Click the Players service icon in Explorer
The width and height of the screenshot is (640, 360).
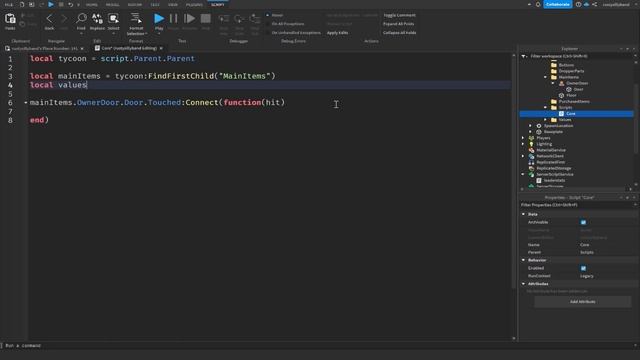pos(531,138)
